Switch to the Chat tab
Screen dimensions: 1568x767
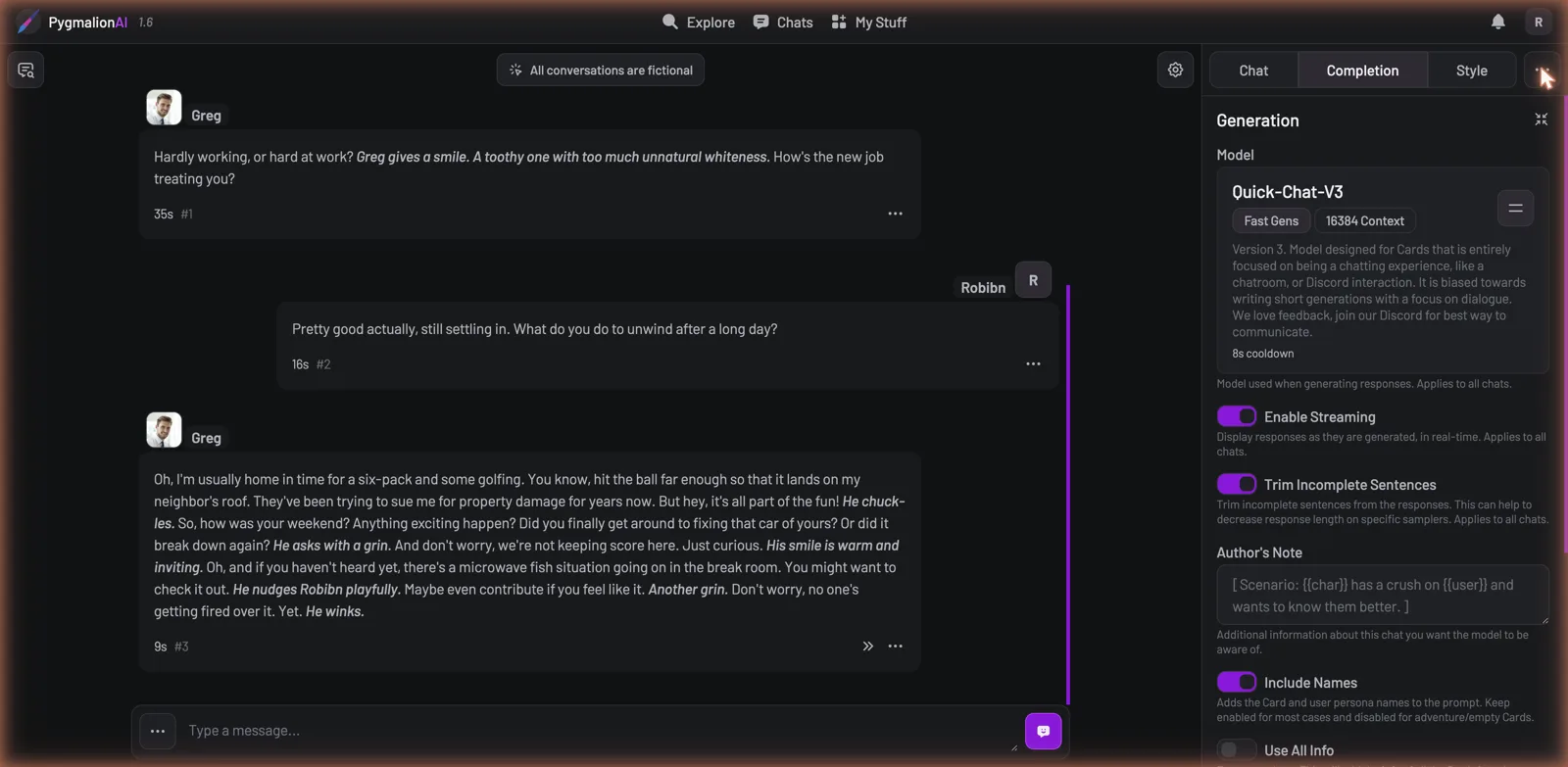[1253, 71]
